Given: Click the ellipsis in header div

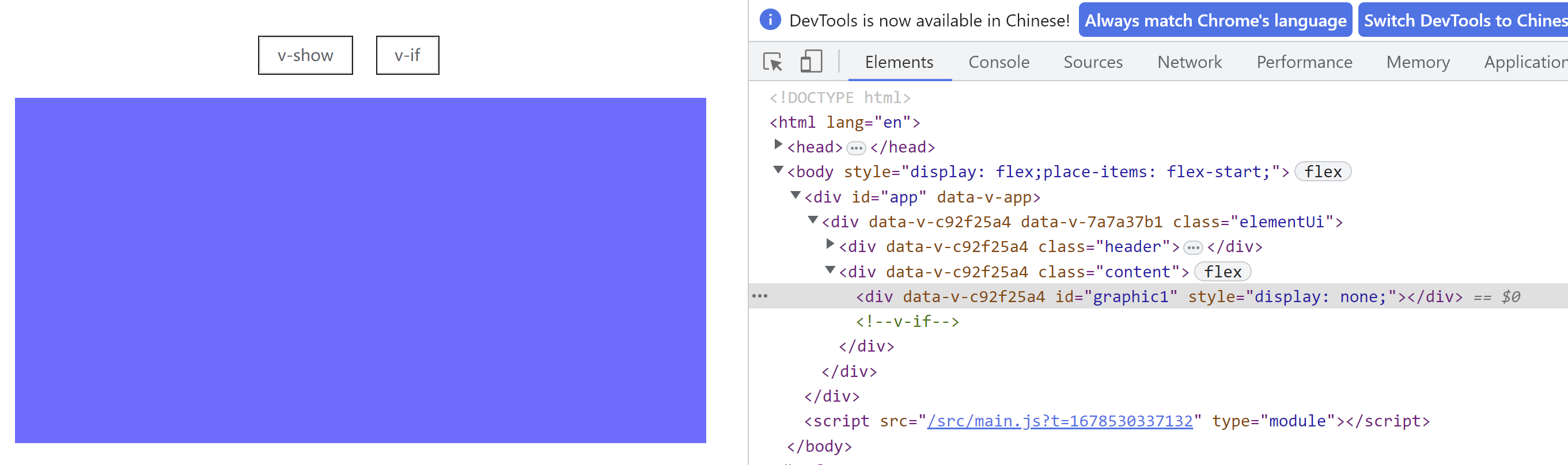Looking at the screenshot, I should pyautogui.click(x=1192, y=248).
